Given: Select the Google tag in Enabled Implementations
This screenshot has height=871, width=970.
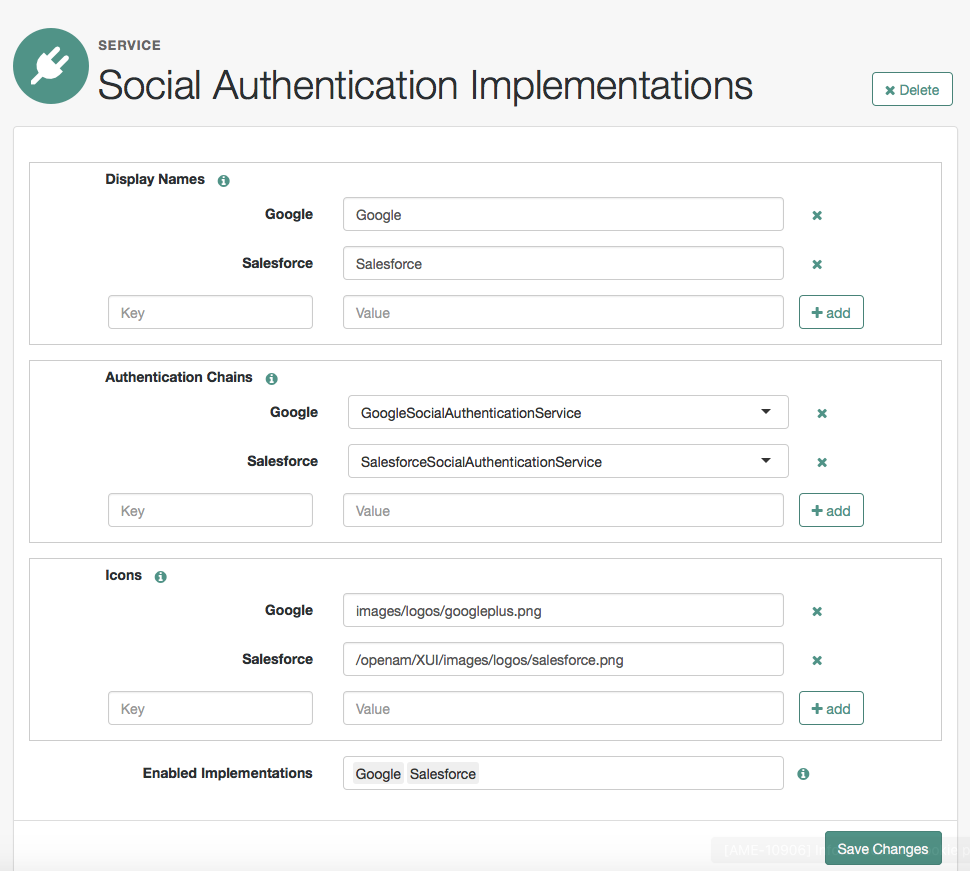Looking at the screenshot, I should pos(378,774).
